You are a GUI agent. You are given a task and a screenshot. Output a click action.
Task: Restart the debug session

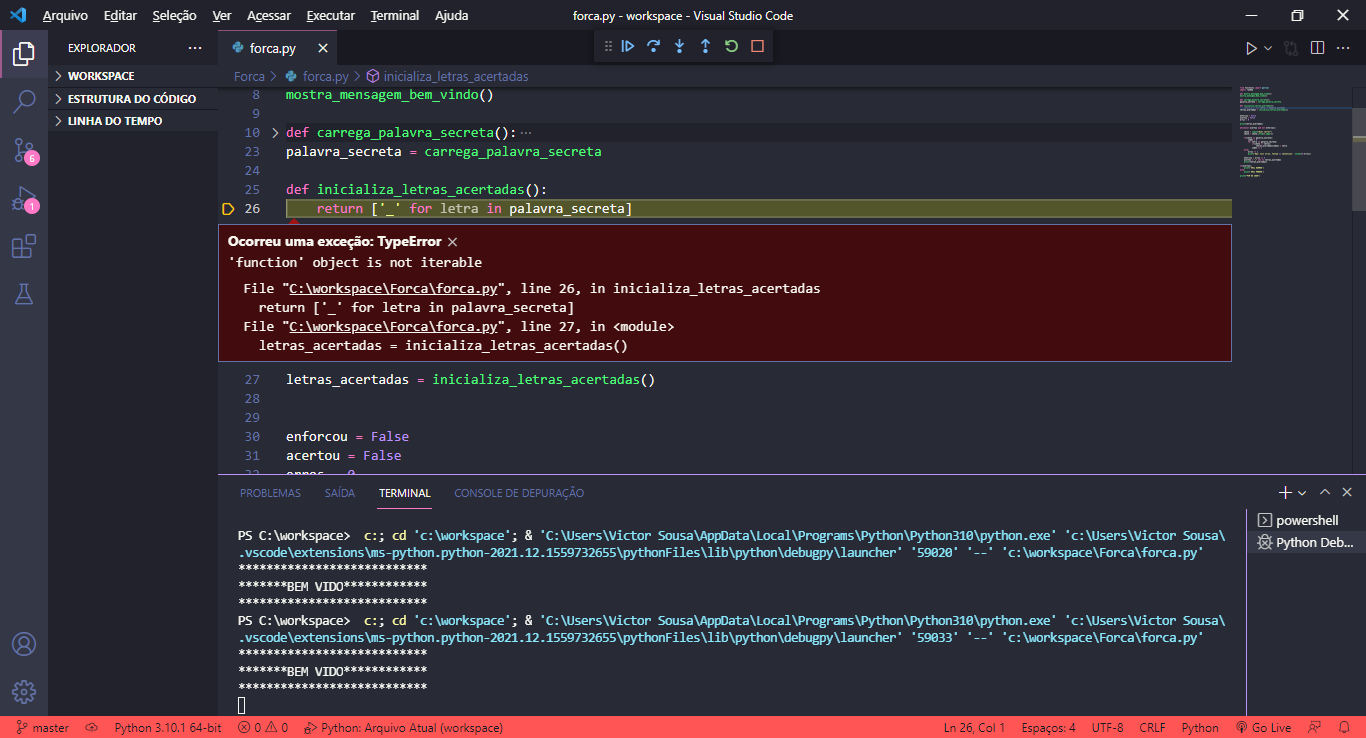(731, 46)
